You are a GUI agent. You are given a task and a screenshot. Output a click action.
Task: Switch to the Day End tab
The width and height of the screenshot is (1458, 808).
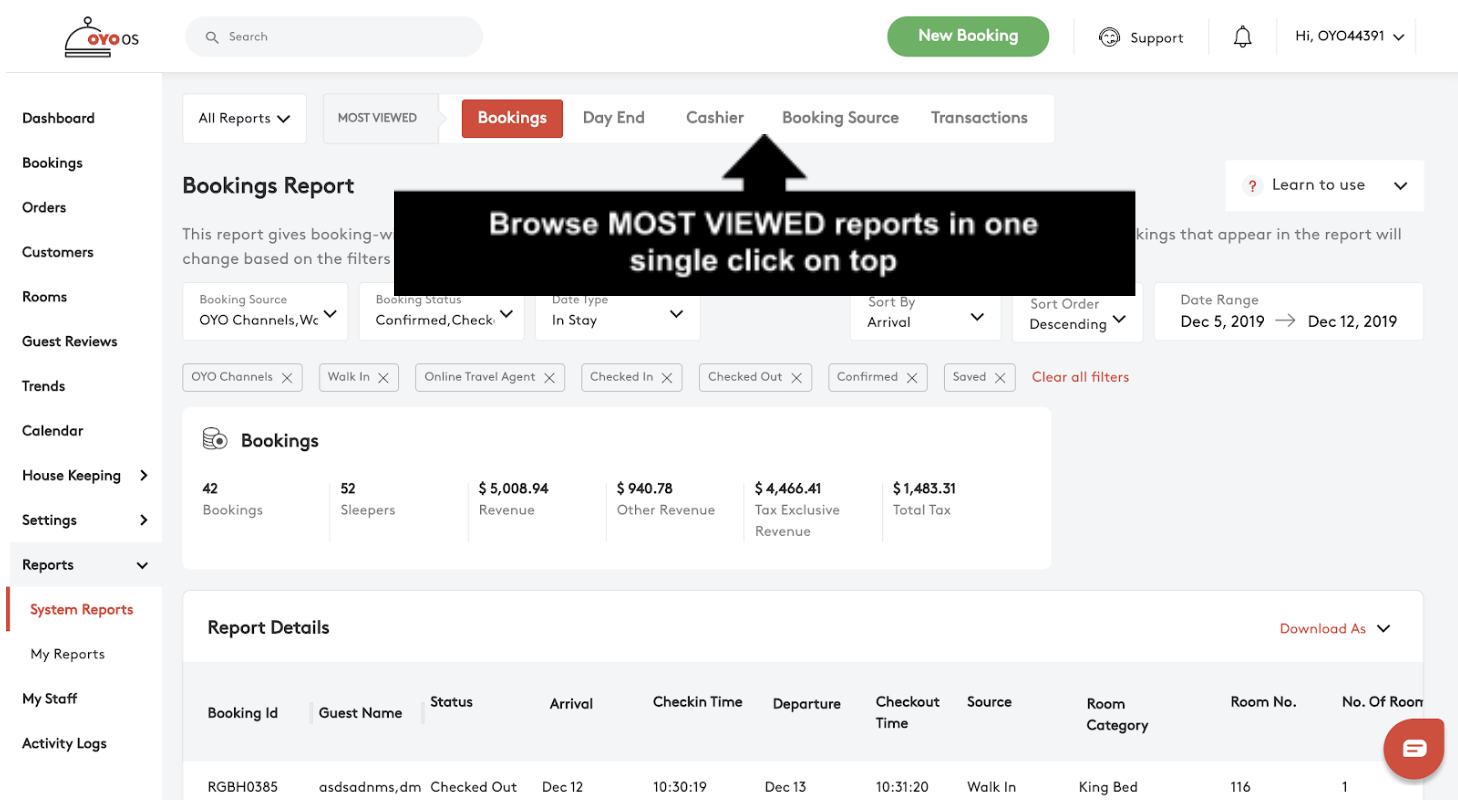tap(614, 118)
